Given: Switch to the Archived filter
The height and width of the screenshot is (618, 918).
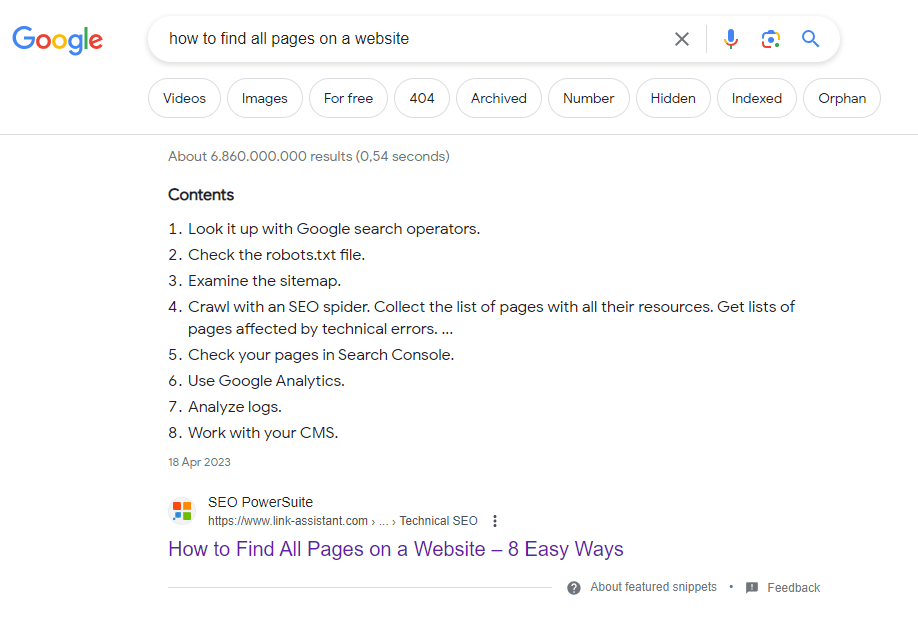Looking at the screenshot, I should click(499, 98).
